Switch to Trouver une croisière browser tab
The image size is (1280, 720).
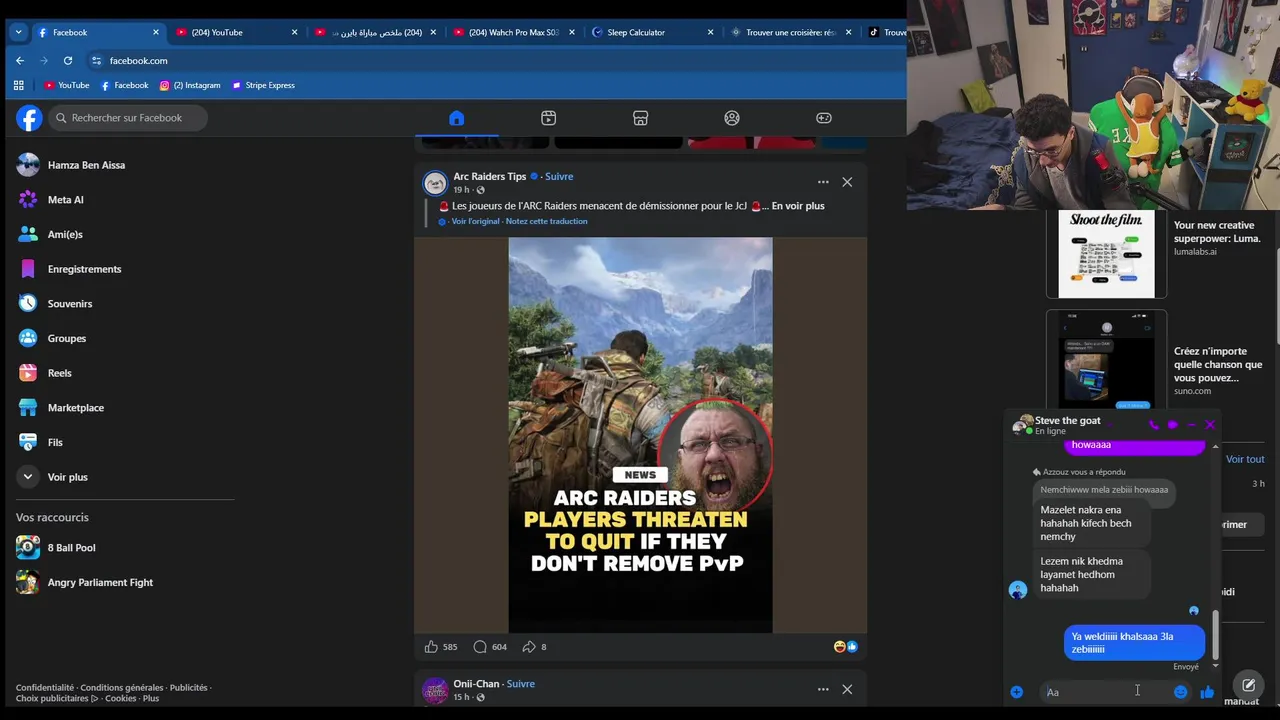(790, 32)
